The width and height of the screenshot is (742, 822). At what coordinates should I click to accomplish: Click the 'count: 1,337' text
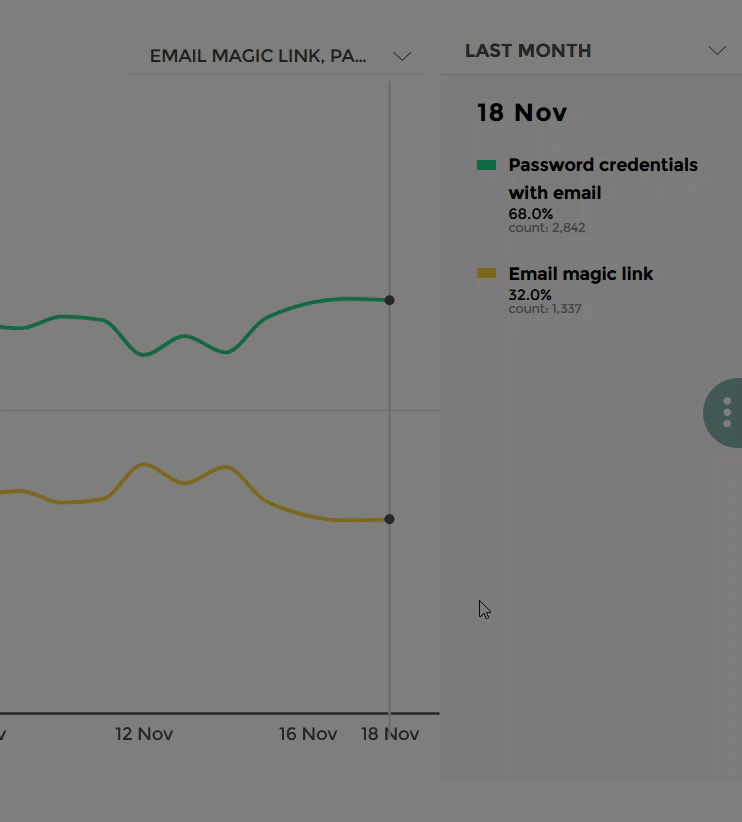(x=545, y=308)
